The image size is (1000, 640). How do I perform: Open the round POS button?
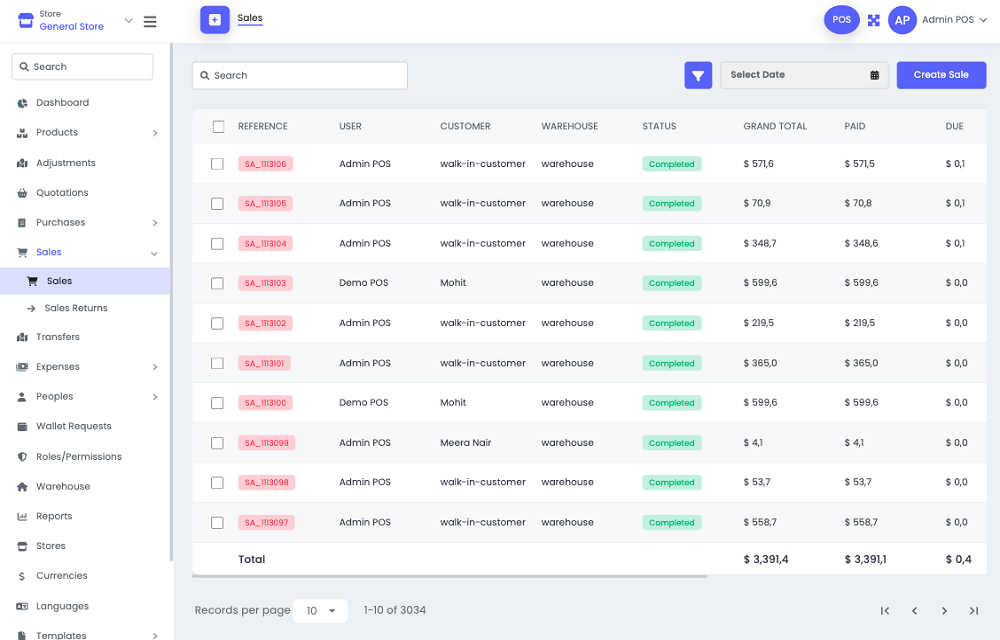(x=841, y=20)
